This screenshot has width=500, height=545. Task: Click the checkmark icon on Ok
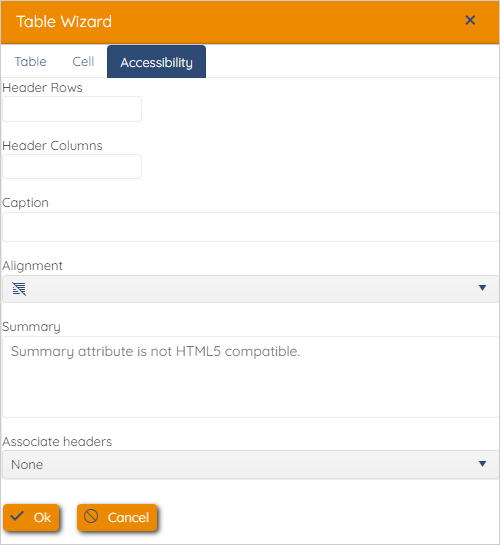tap(17, 516)
